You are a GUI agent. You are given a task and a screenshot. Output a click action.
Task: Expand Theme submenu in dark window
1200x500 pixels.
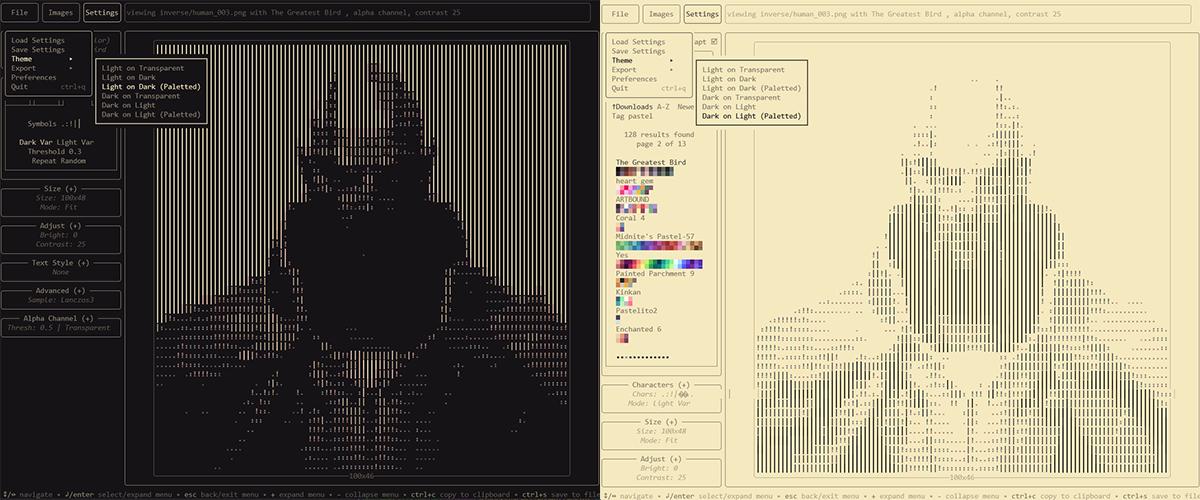click(x=41, y=59)
